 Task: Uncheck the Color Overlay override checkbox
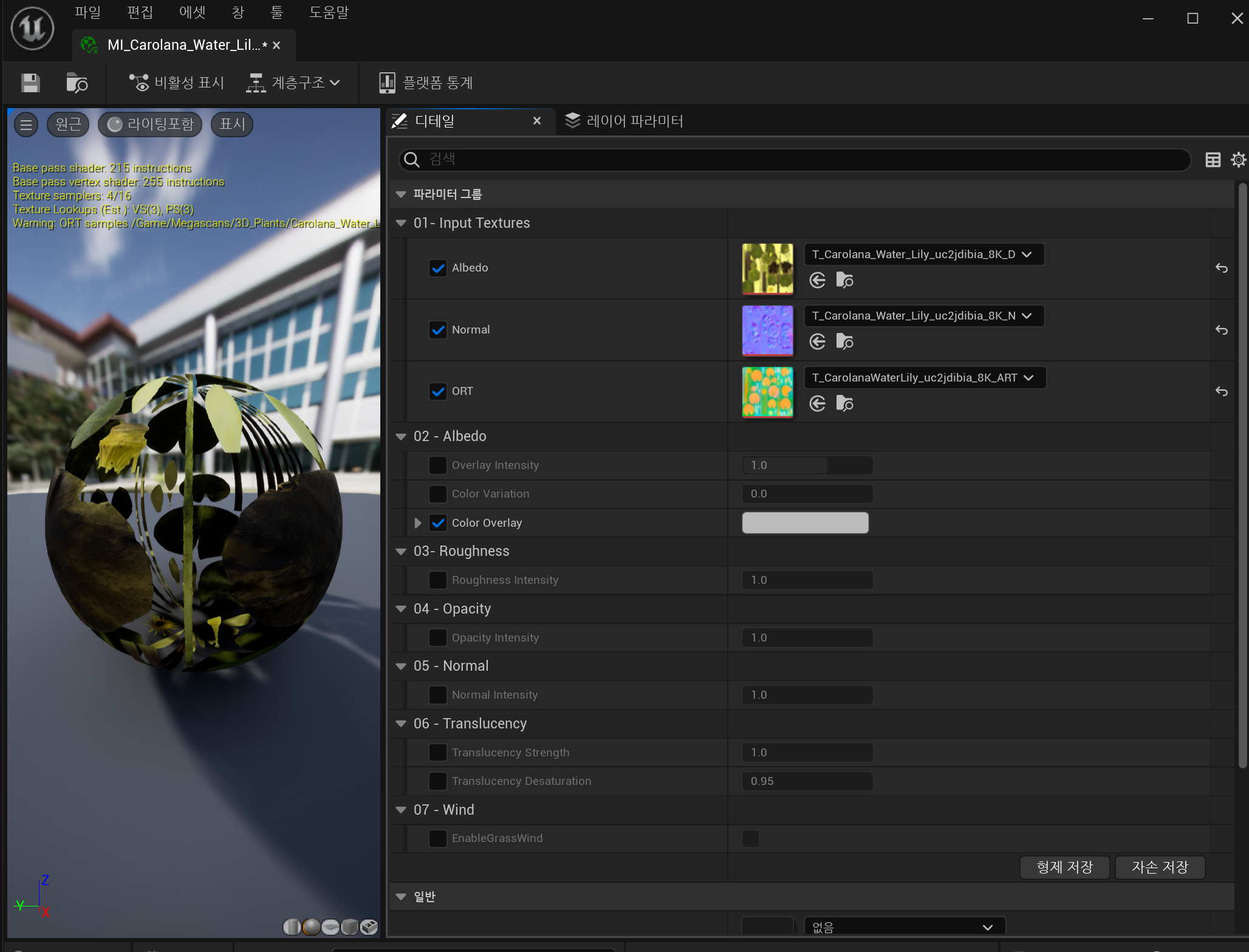click(x=438, y=523)
